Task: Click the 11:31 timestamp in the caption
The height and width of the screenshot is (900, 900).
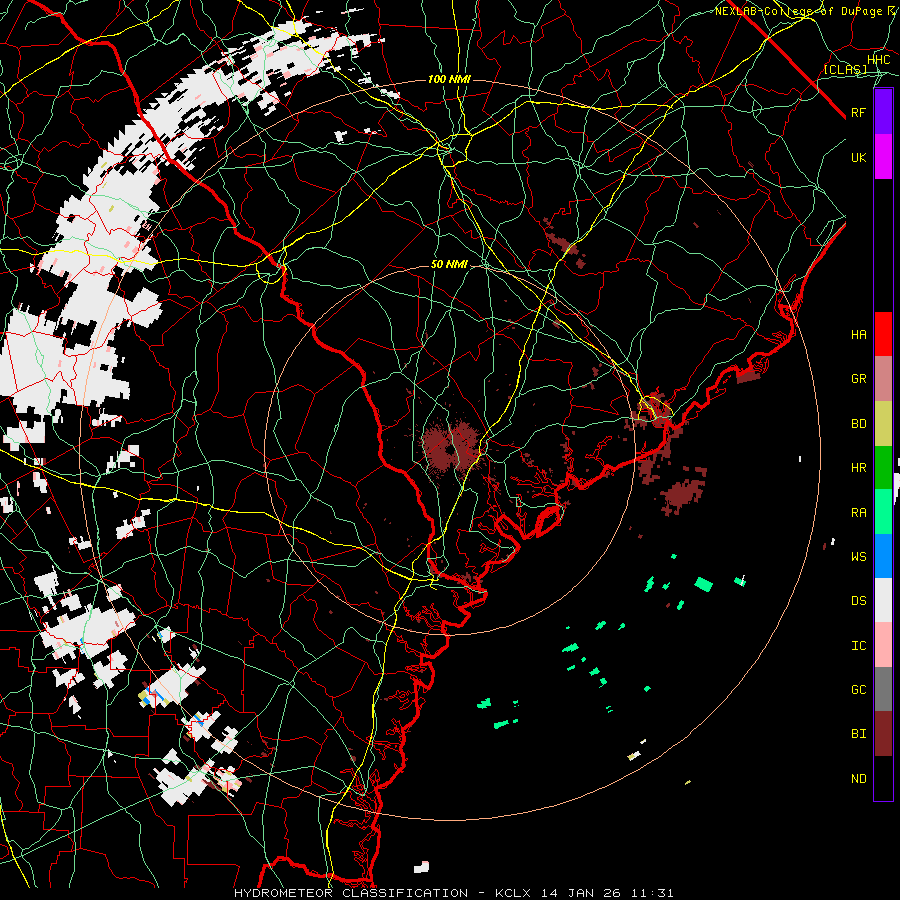Action: (652, 893)
